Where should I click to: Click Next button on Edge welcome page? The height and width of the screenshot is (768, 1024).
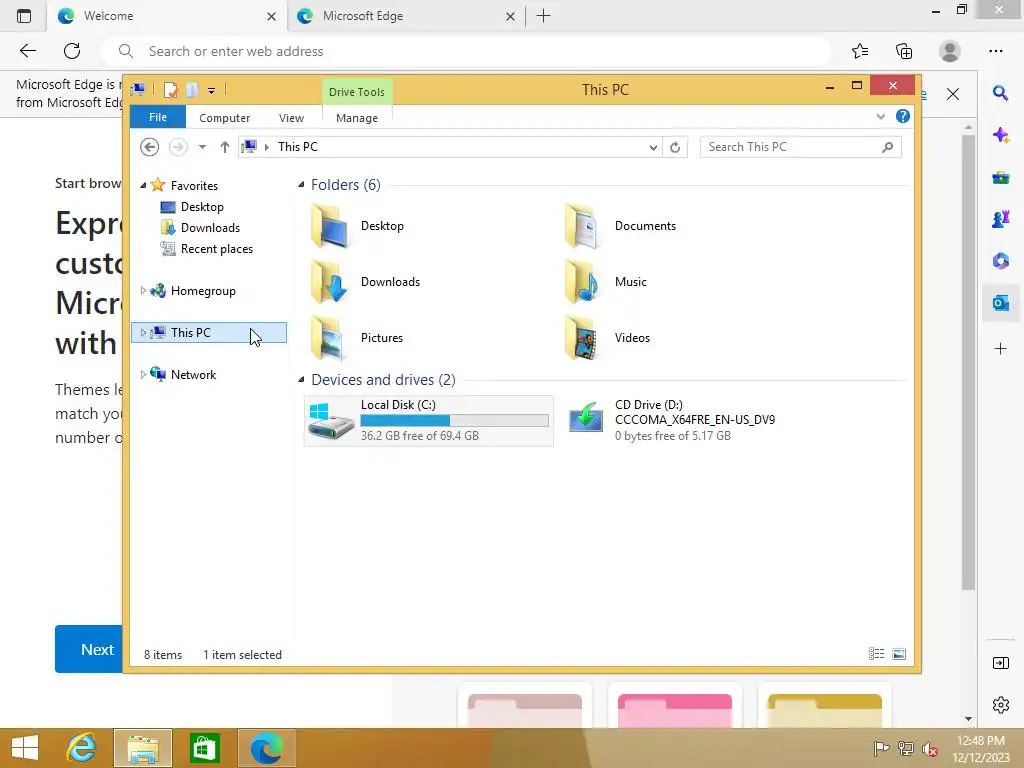tap(89, 649)
